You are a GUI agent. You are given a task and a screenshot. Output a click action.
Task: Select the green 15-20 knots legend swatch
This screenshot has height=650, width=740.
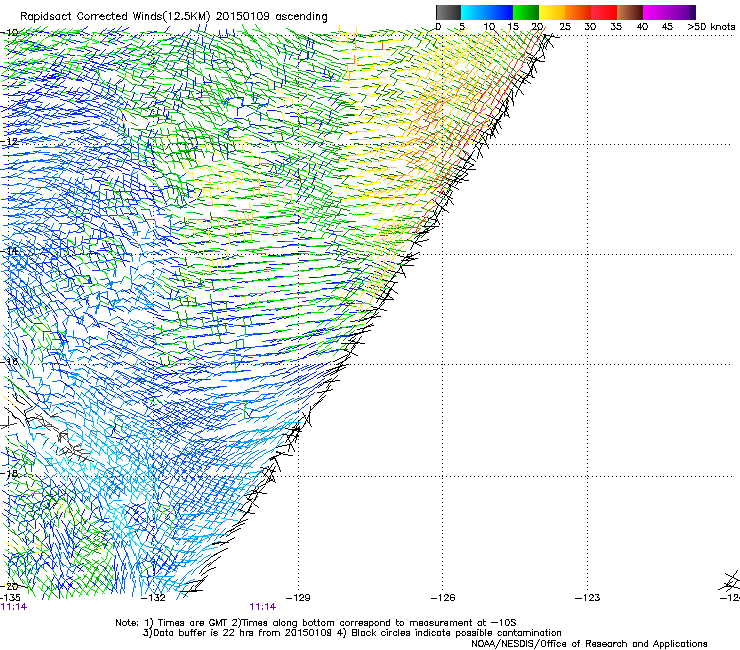tap(526, 12)
